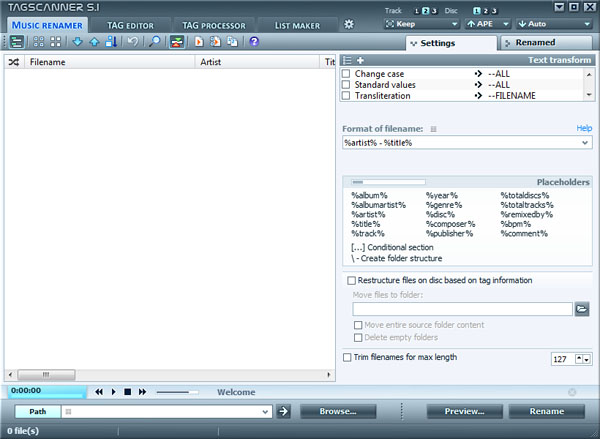600x439 pixels.
Task: Click the single page orange arrow icon
Action: coord(199,41)
